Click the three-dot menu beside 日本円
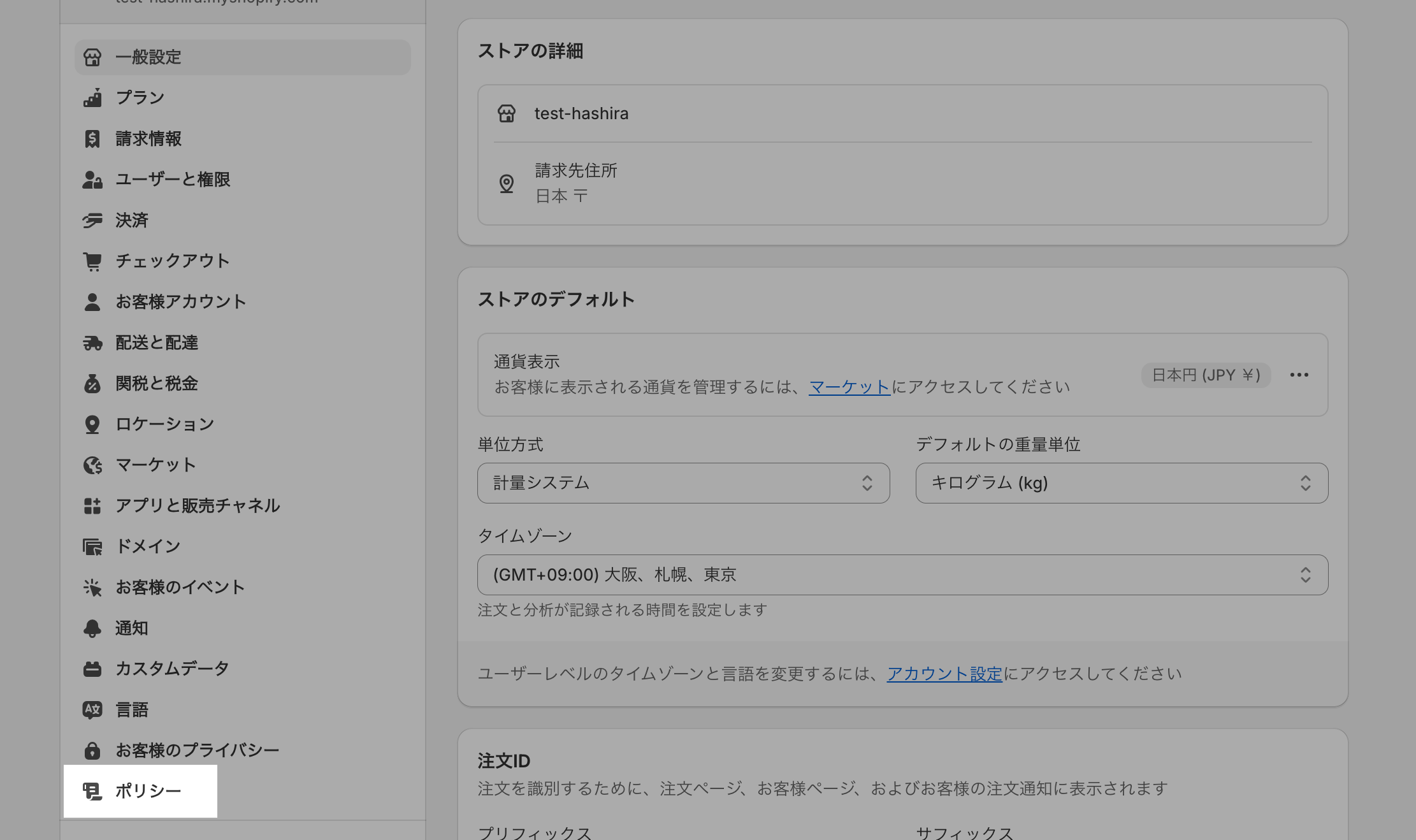Image resolution: width=1416 pixels, height=840 pixels. coord(1299,375)
